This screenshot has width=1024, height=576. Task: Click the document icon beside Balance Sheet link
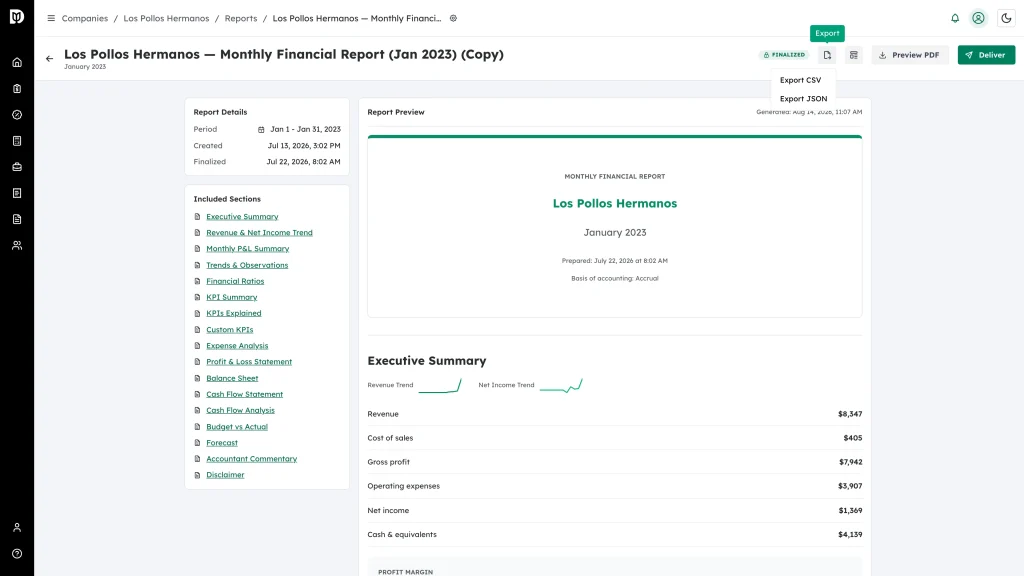tap(197, 378)
